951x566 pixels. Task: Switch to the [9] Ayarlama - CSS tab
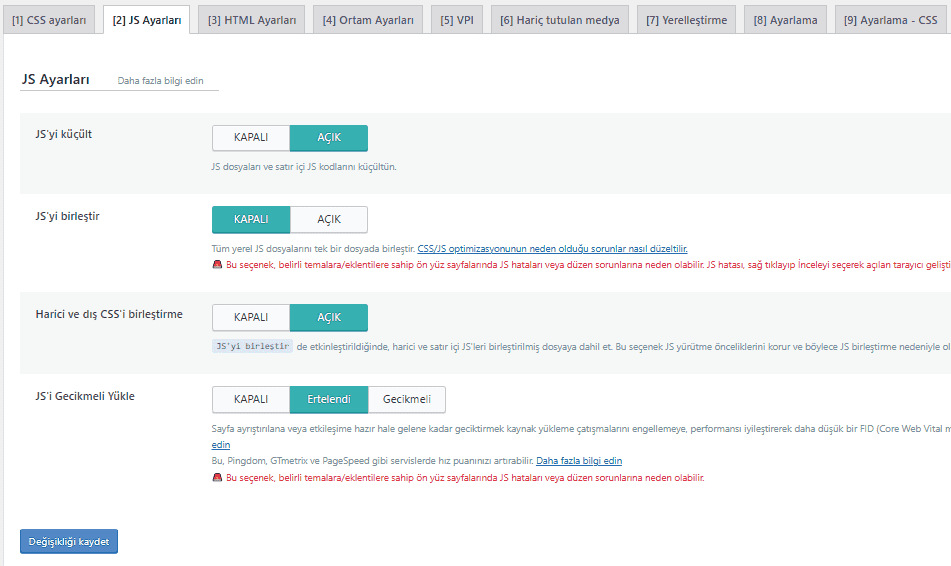890,20
